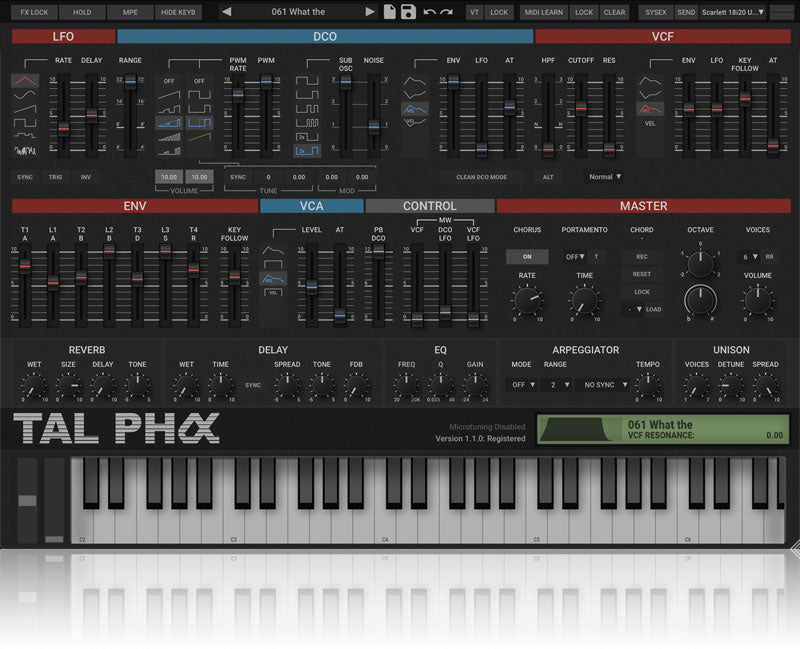
Task: Open the VCF Normal mode dropdown
Action: [605, 177]
